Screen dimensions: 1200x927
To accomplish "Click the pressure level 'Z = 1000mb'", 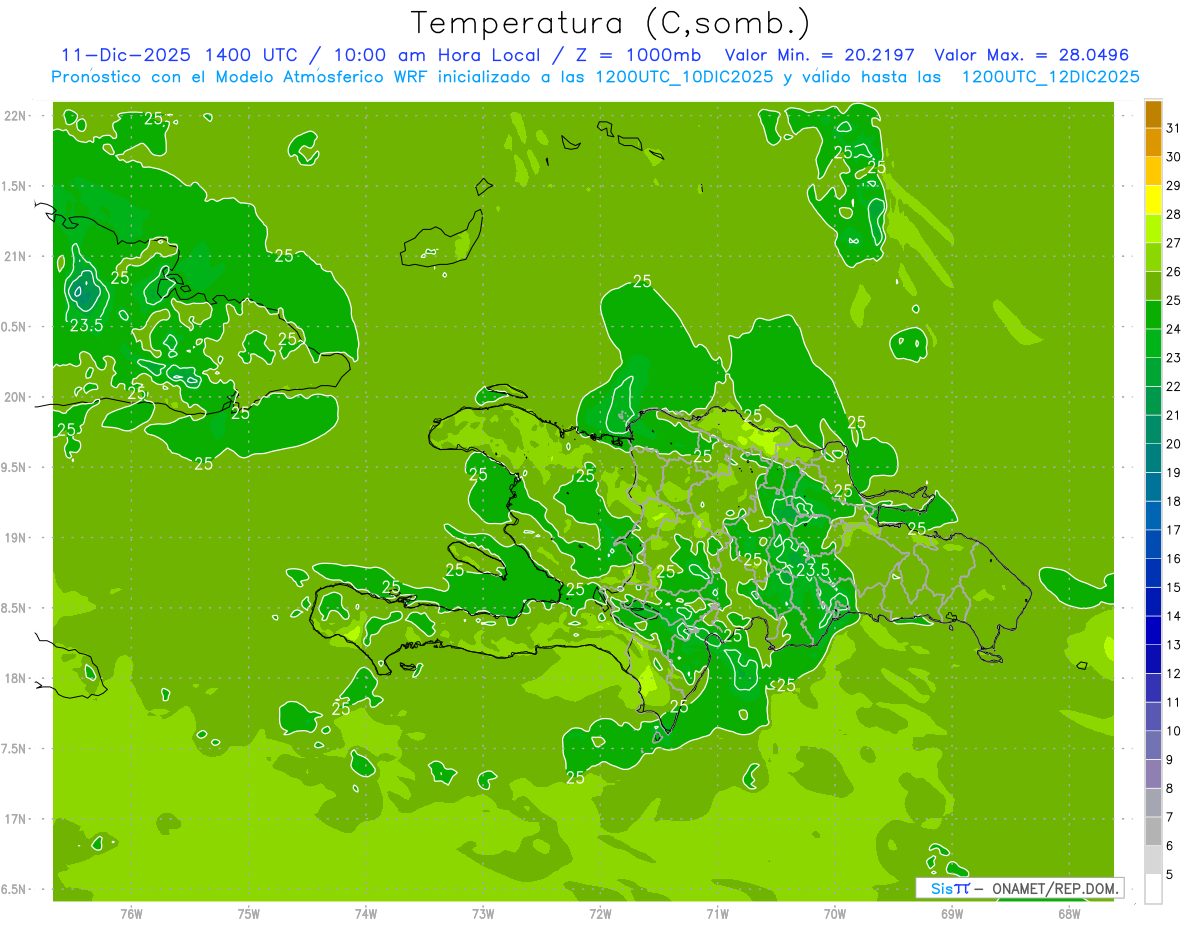I will [640, 55].
